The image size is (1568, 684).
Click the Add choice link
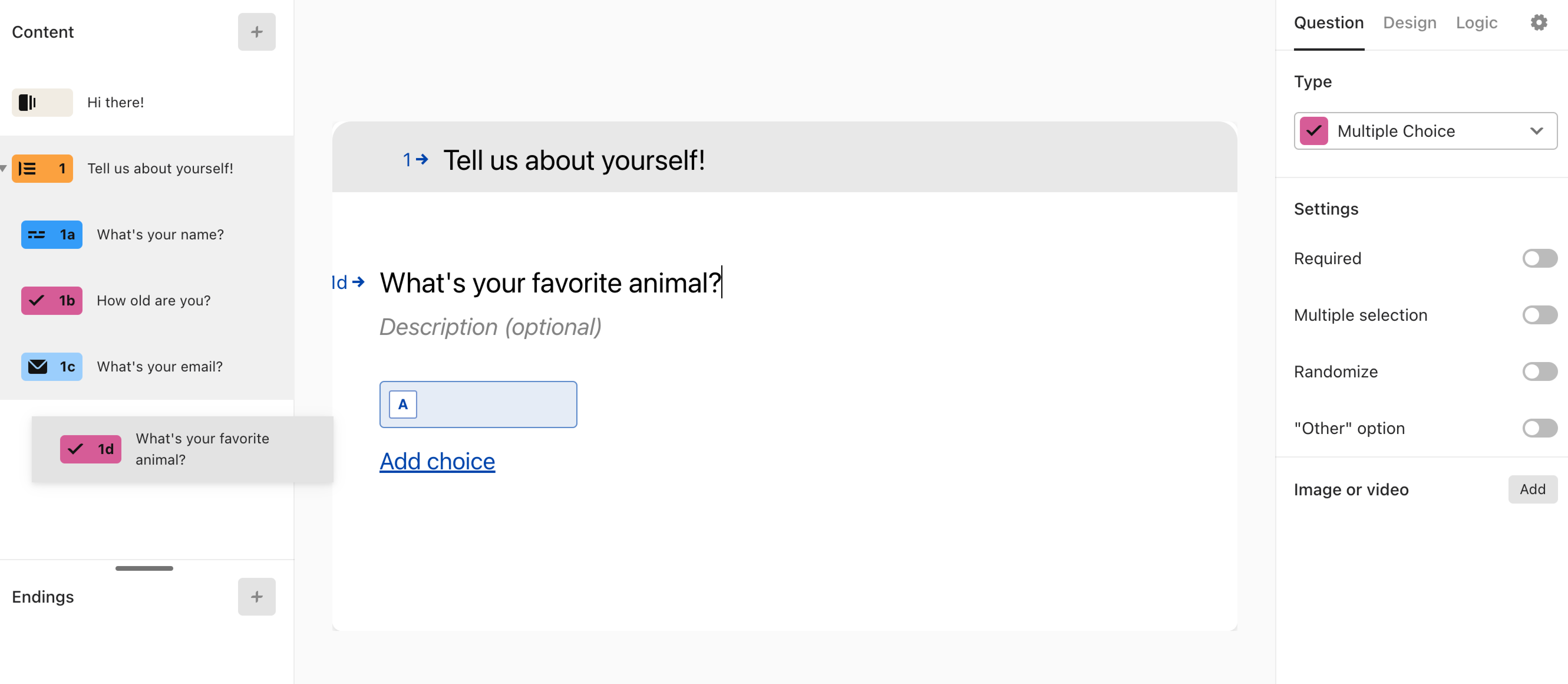[437, 462]
